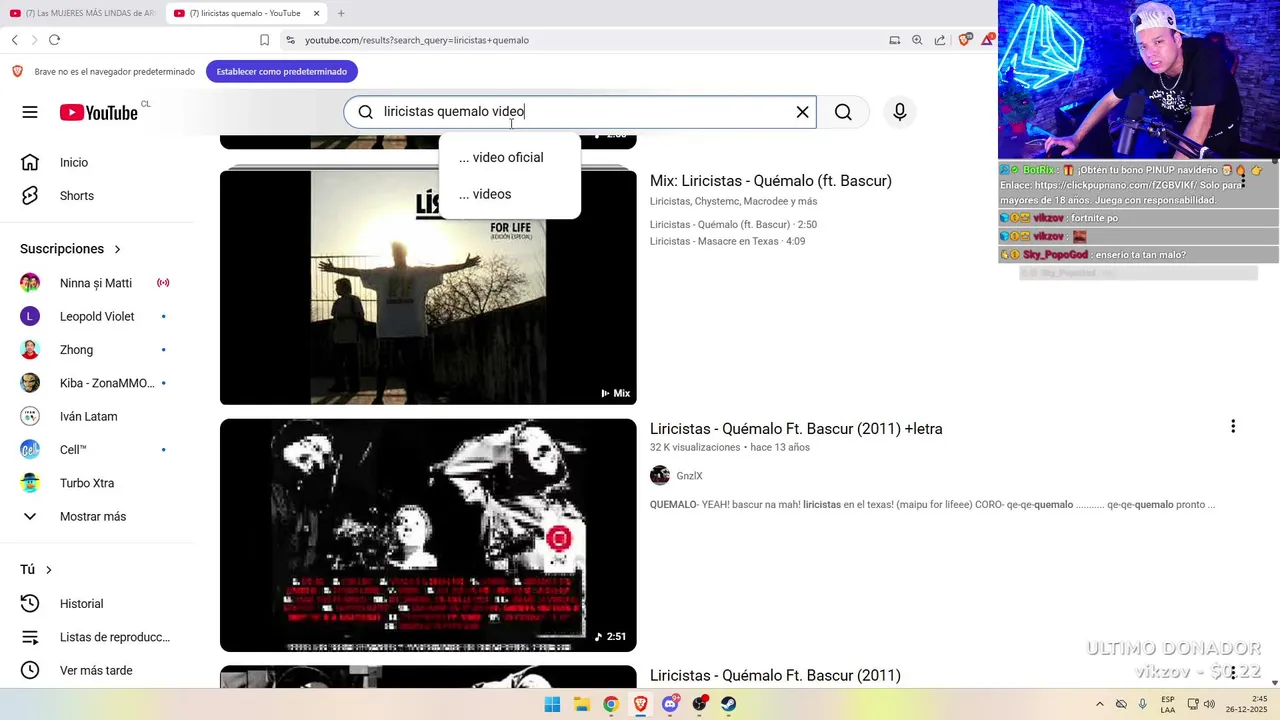This screenshot has width=1280, height=720.
Task: Open Discord from taskbar
Action: tap(670, 704)
